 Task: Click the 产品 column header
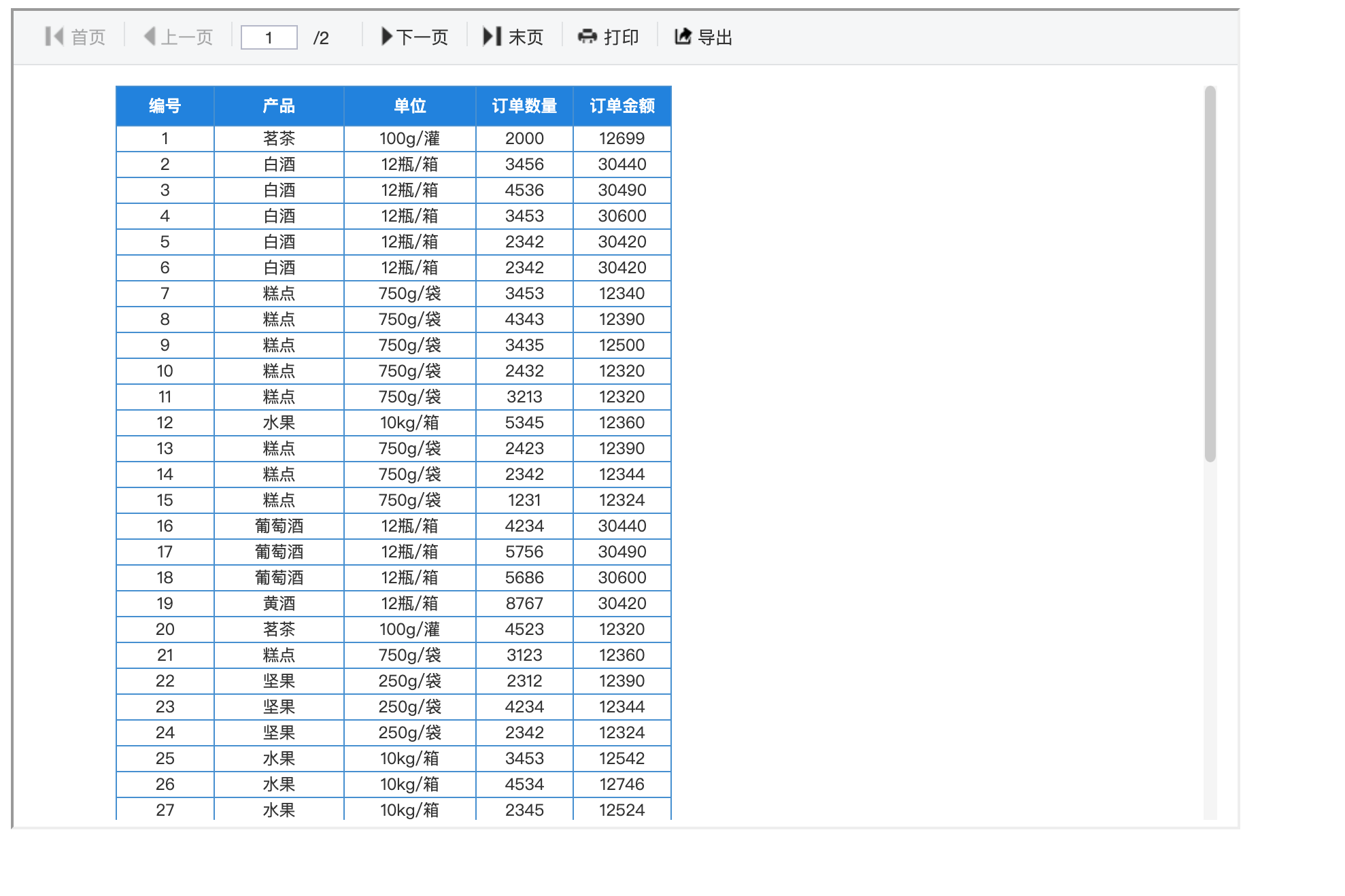279,106
